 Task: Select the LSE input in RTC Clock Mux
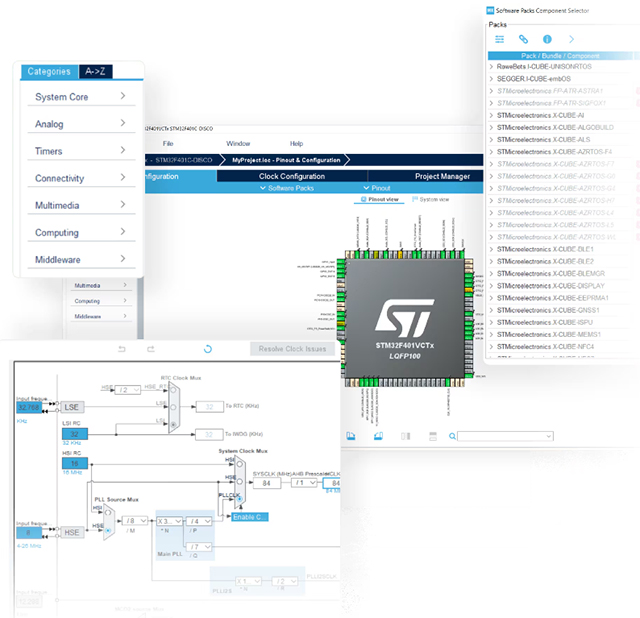[x=173, y=407]
